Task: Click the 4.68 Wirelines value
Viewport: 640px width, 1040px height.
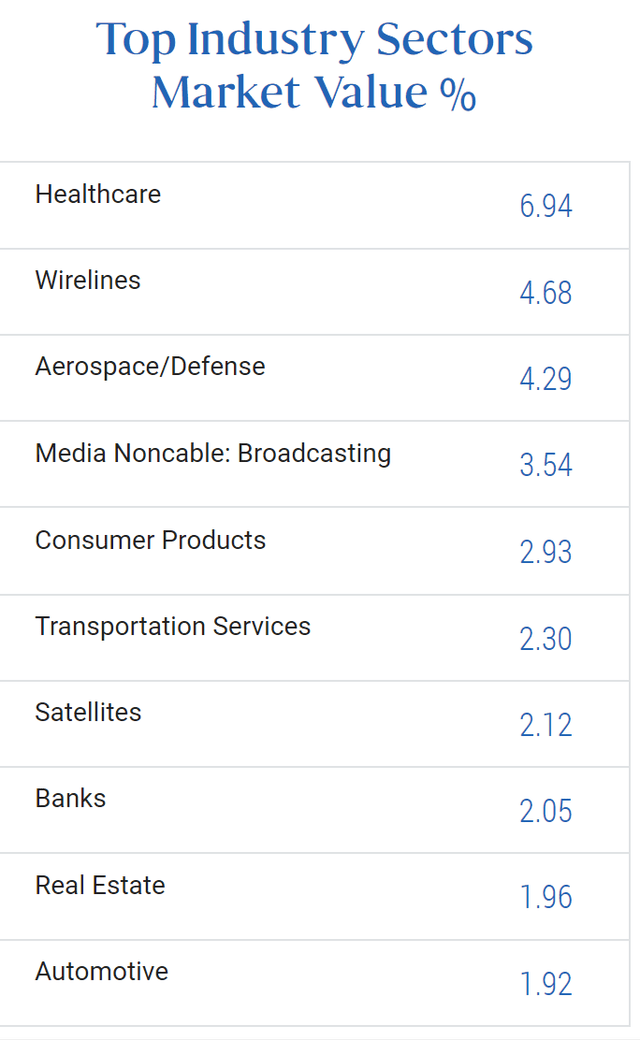Action: pos(545,292)
